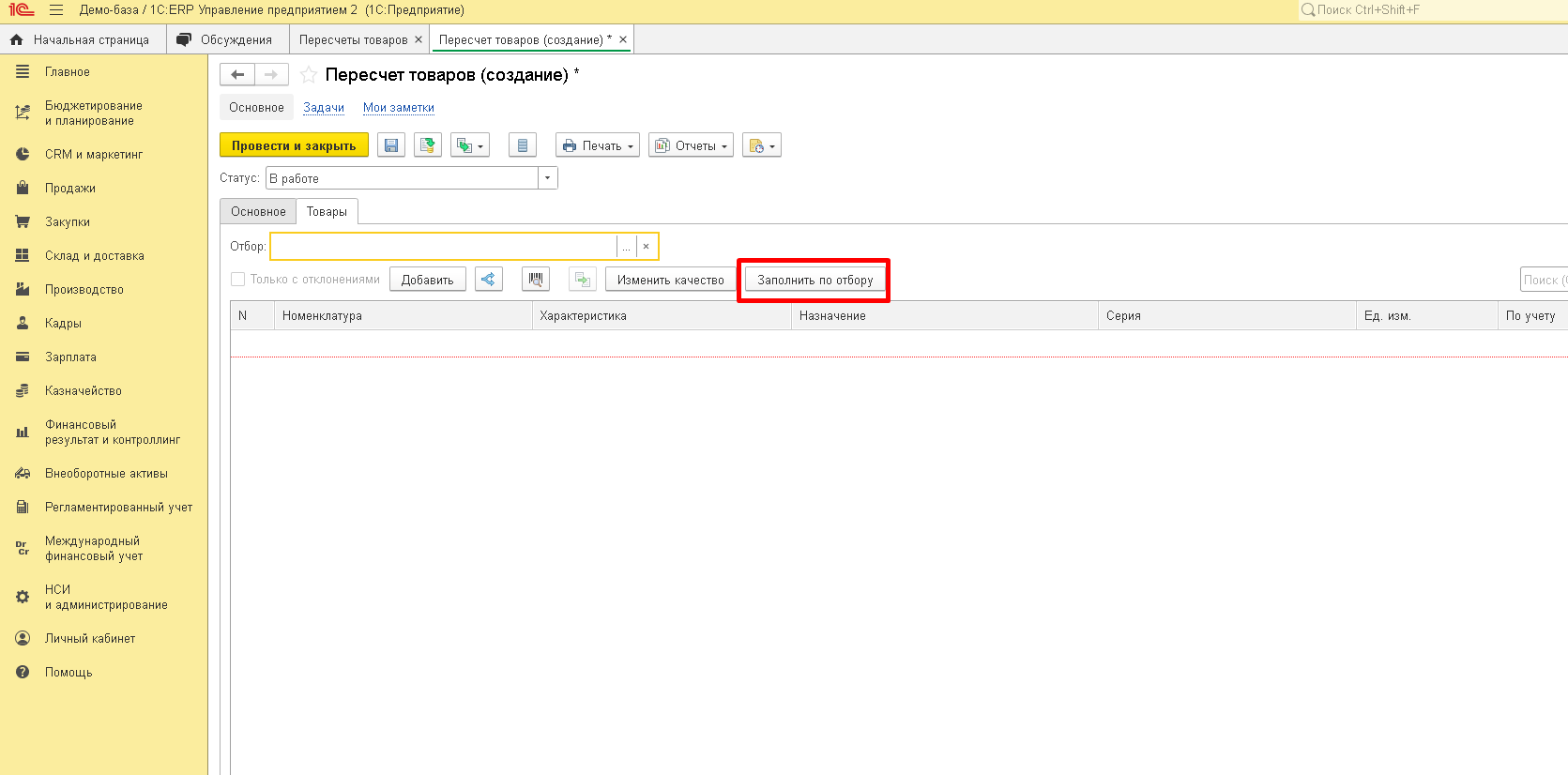
Task: Click Провести и закрыть button
Action: (x=294, y=145)
